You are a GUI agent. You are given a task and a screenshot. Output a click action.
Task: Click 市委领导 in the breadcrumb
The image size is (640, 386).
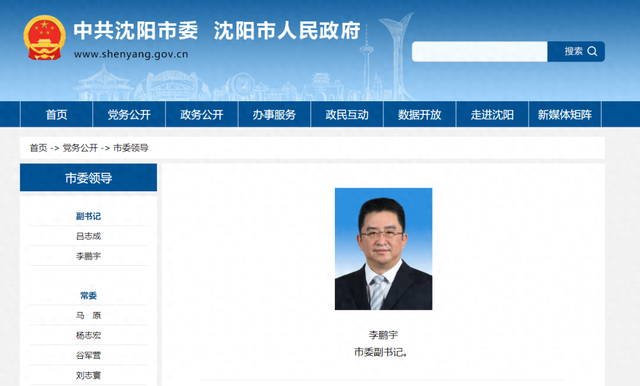131,148
